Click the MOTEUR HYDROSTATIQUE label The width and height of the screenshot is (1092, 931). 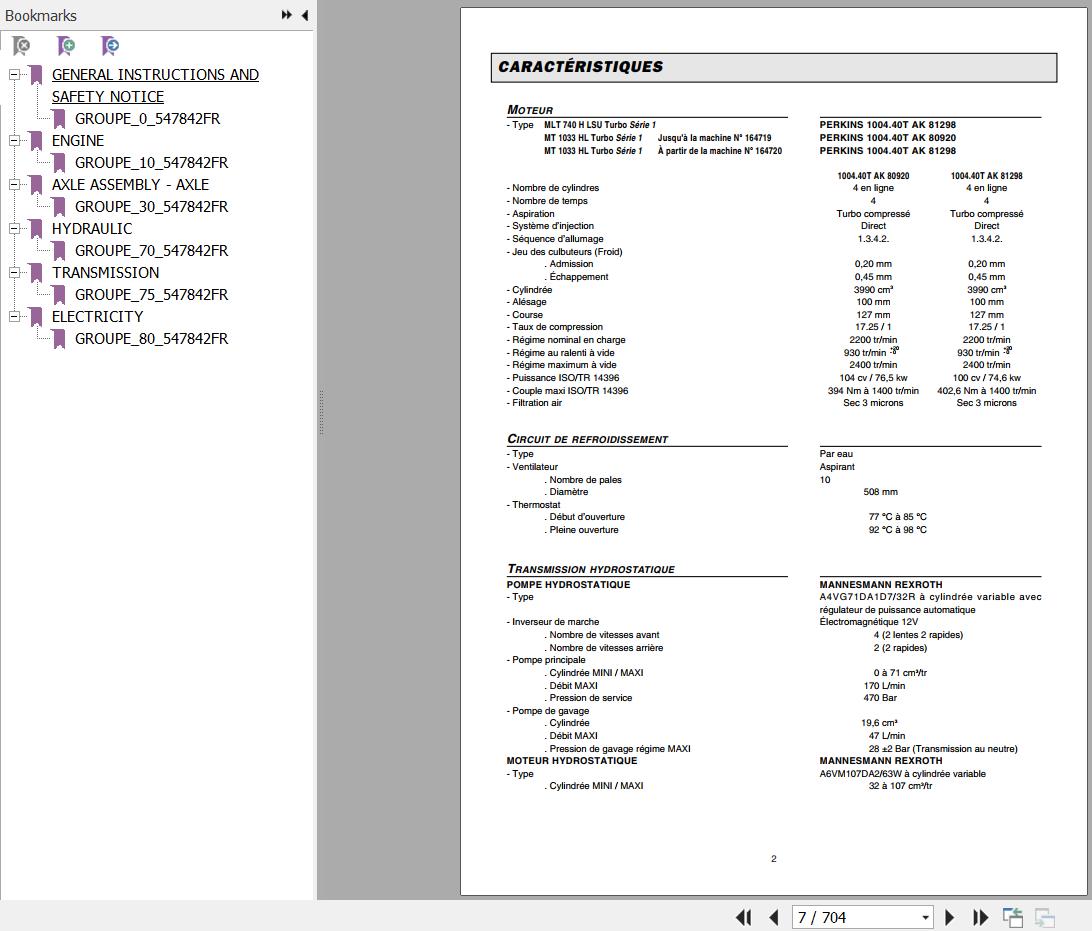(x=572, y=761)
